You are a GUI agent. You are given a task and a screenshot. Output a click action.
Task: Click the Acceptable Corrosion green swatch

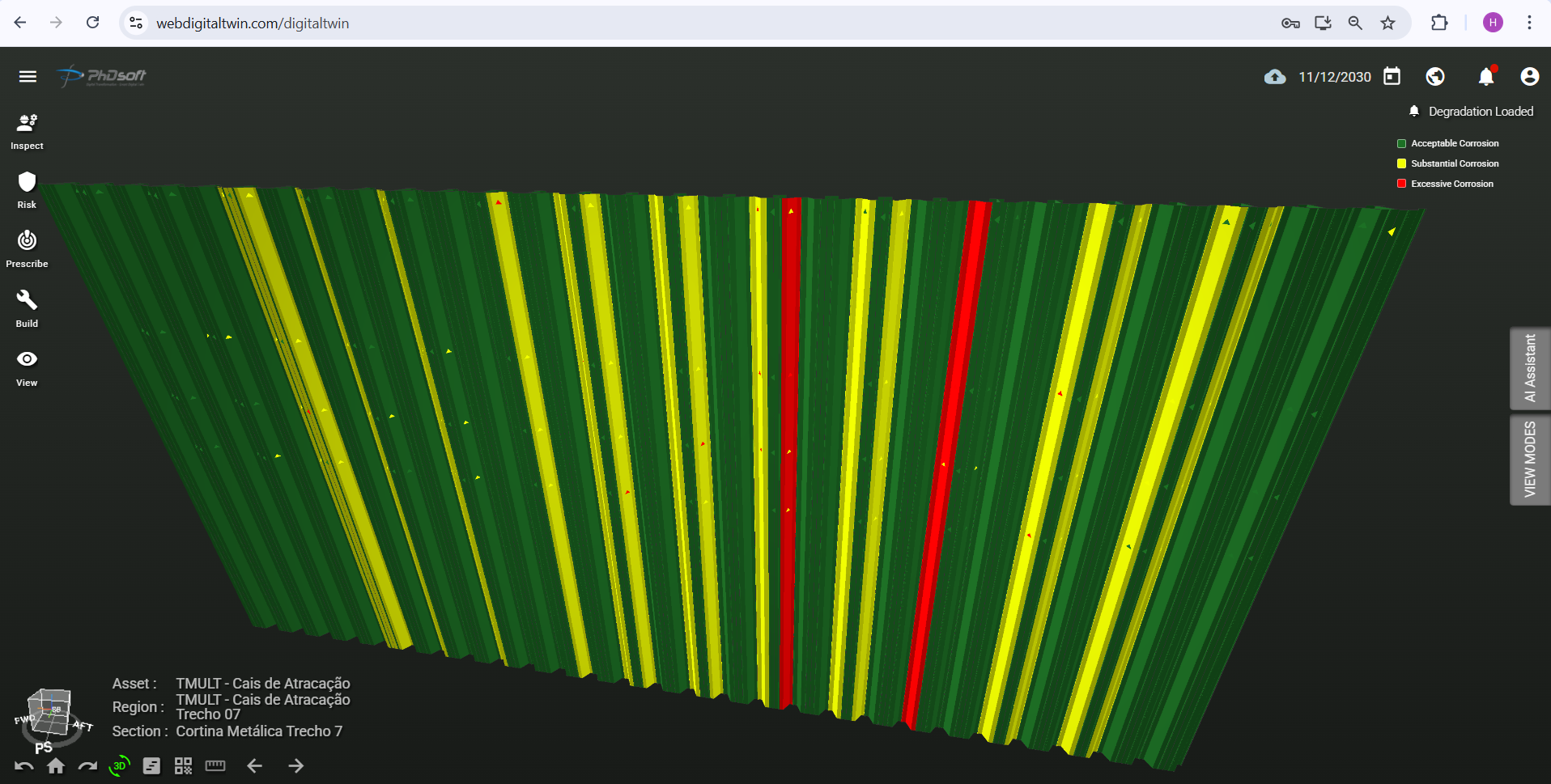point(1401,143)
